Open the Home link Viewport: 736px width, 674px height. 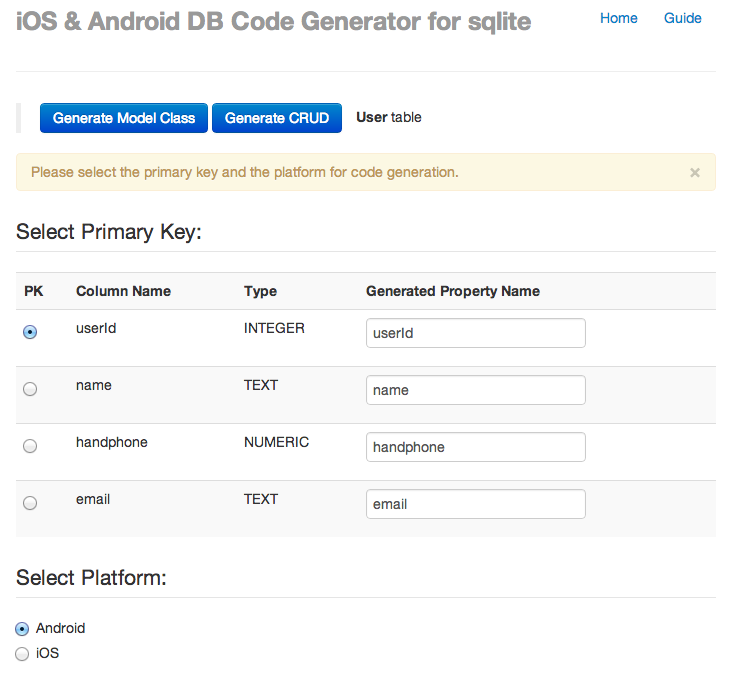coord(619,18)
